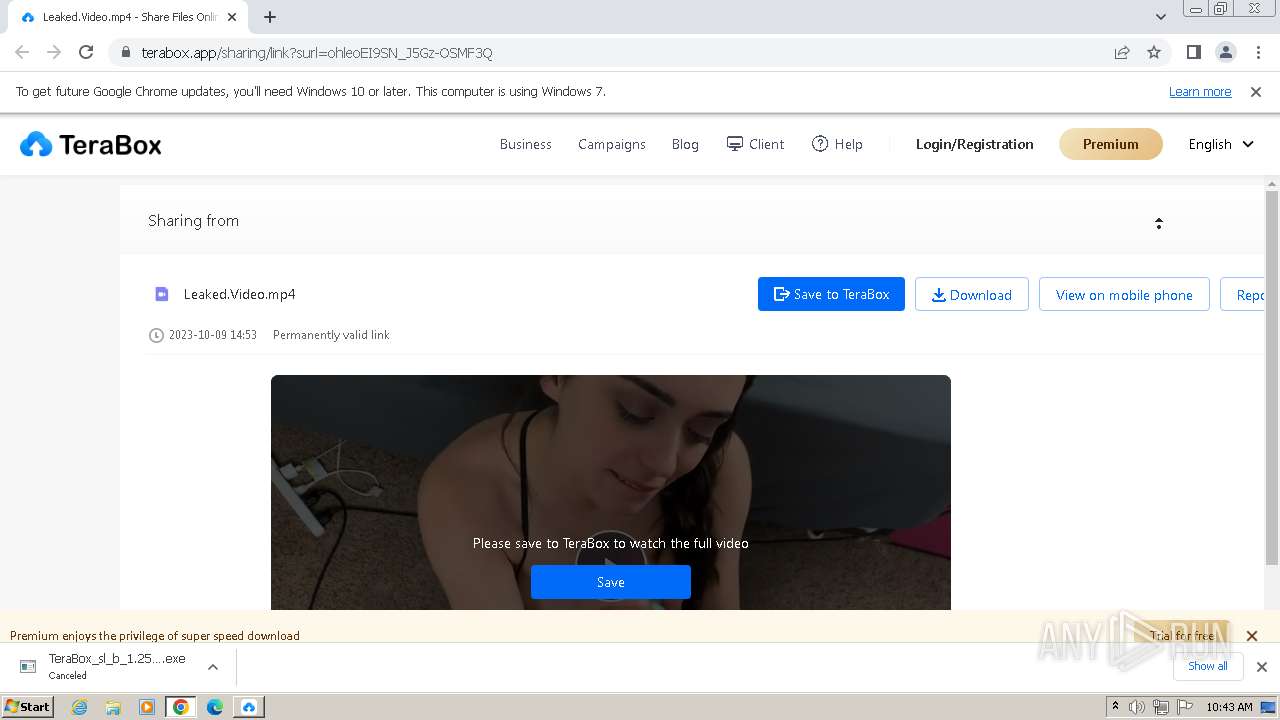This screenshot has height=720, width=1280.
Task: Click the padlock site info icon
Action: (x=125, y=53)
